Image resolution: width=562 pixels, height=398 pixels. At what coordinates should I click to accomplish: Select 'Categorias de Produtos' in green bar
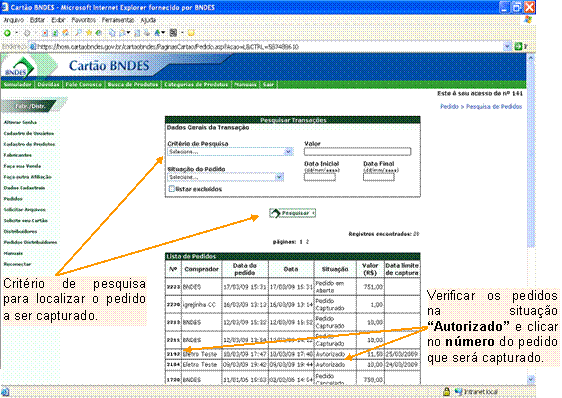(x=196, y=85)
